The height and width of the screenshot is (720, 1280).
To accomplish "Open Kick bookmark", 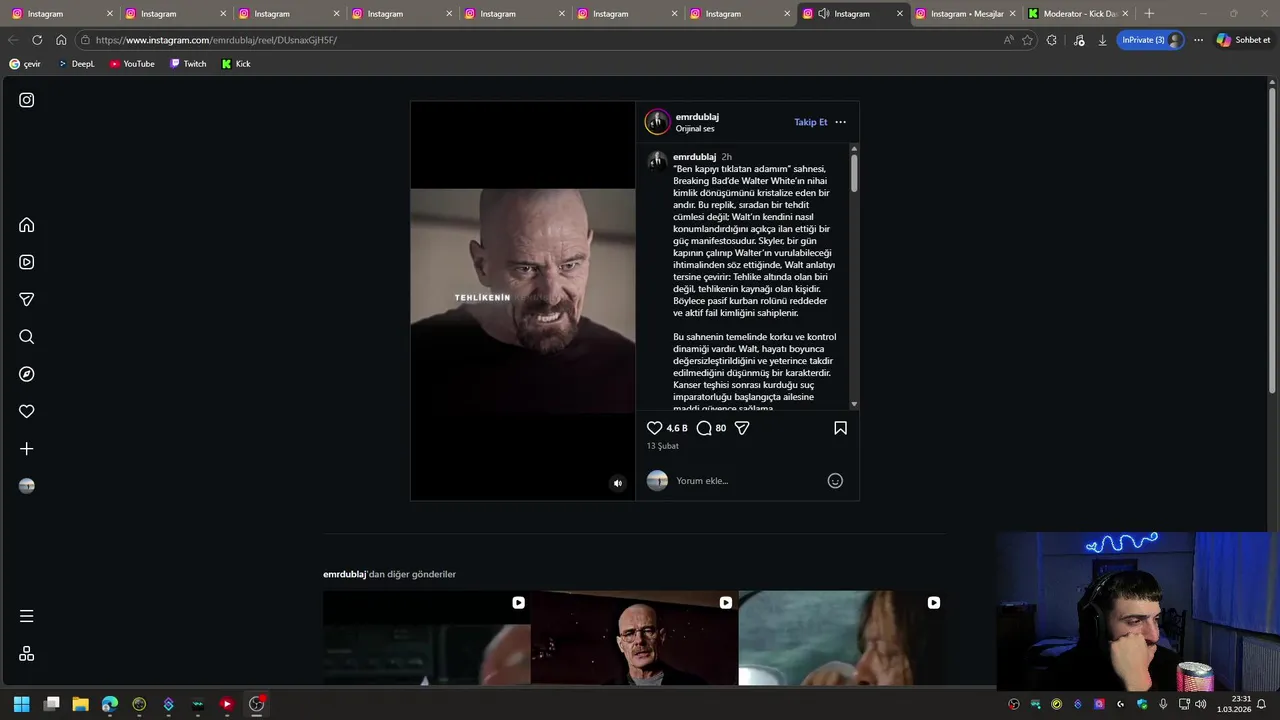I will 236,64.
